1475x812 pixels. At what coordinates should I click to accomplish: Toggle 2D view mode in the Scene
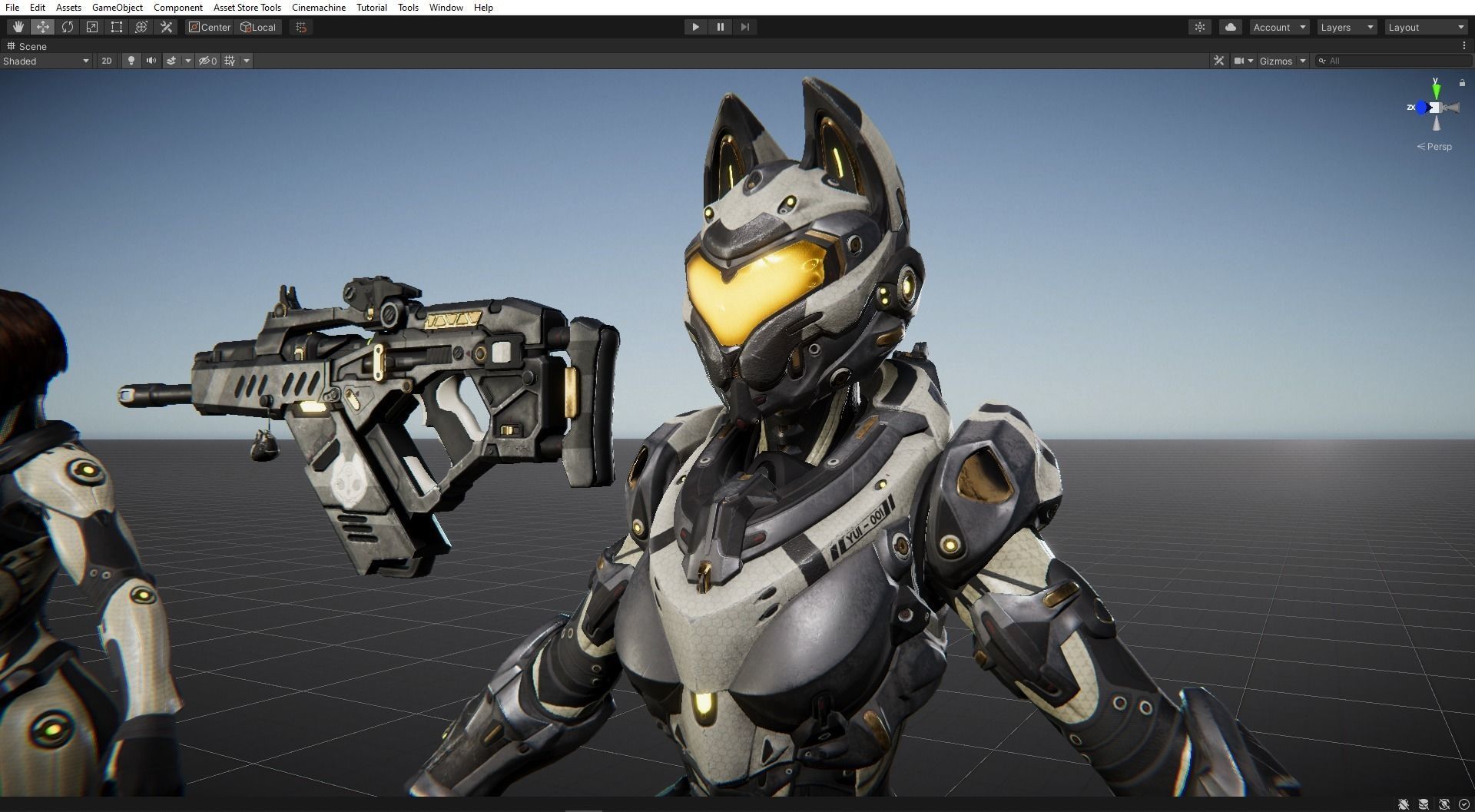(107, 61)
